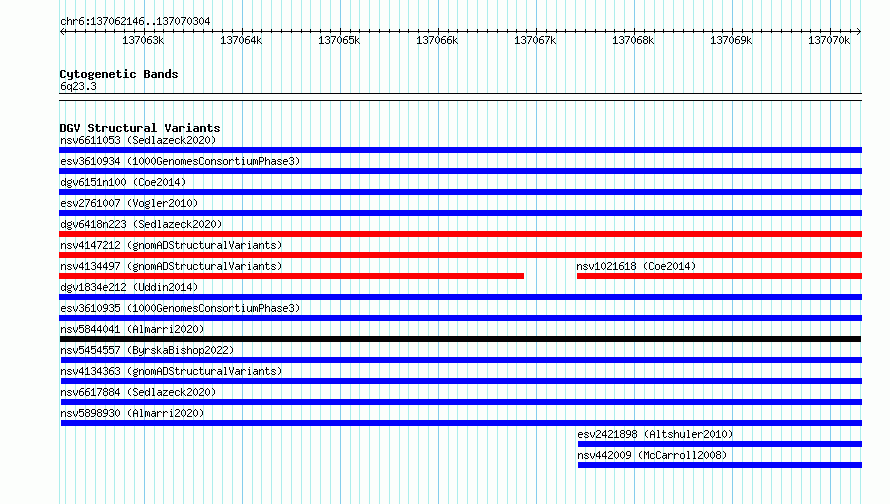Image resolution: width=890 pixels, height=504 pixels.
Task: Select the blue bar under esv2761007
Action: pyautogui.click(x=460, y=213)
